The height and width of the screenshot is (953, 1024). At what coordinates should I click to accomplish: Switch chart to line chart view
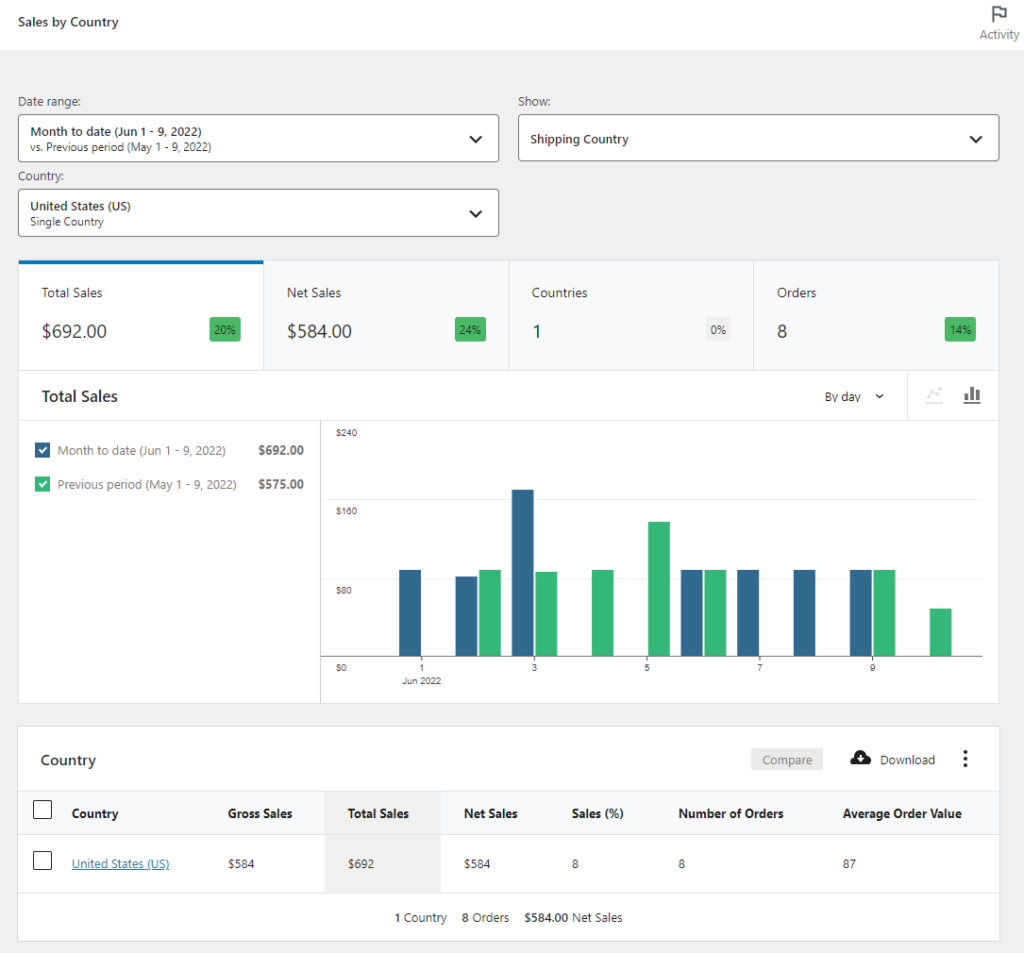[934, 395]
